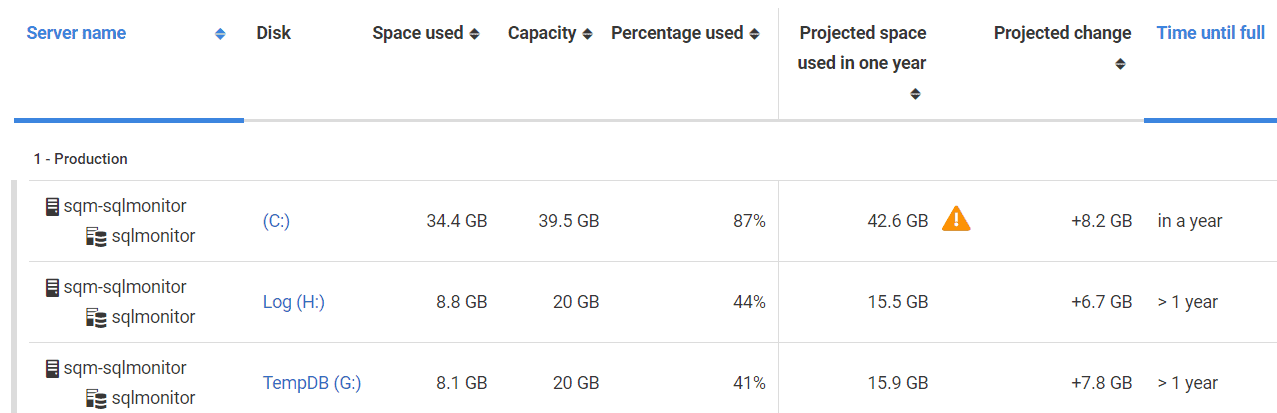This screenshot has width=1277, height=413.
Task: Open the TempDB (G:) disk link
Action: (x=312, y=383)
